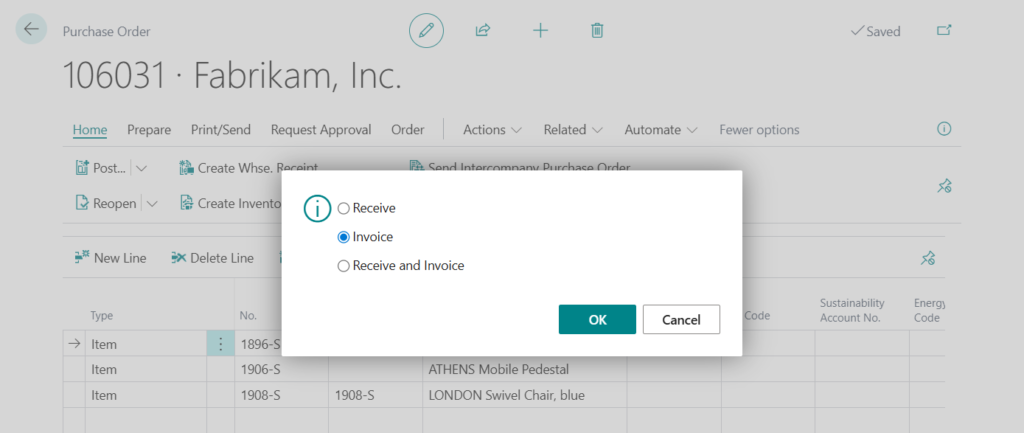Open the Print/Send tab
This screenshot has width=1024, height=433.
[220, 130]
